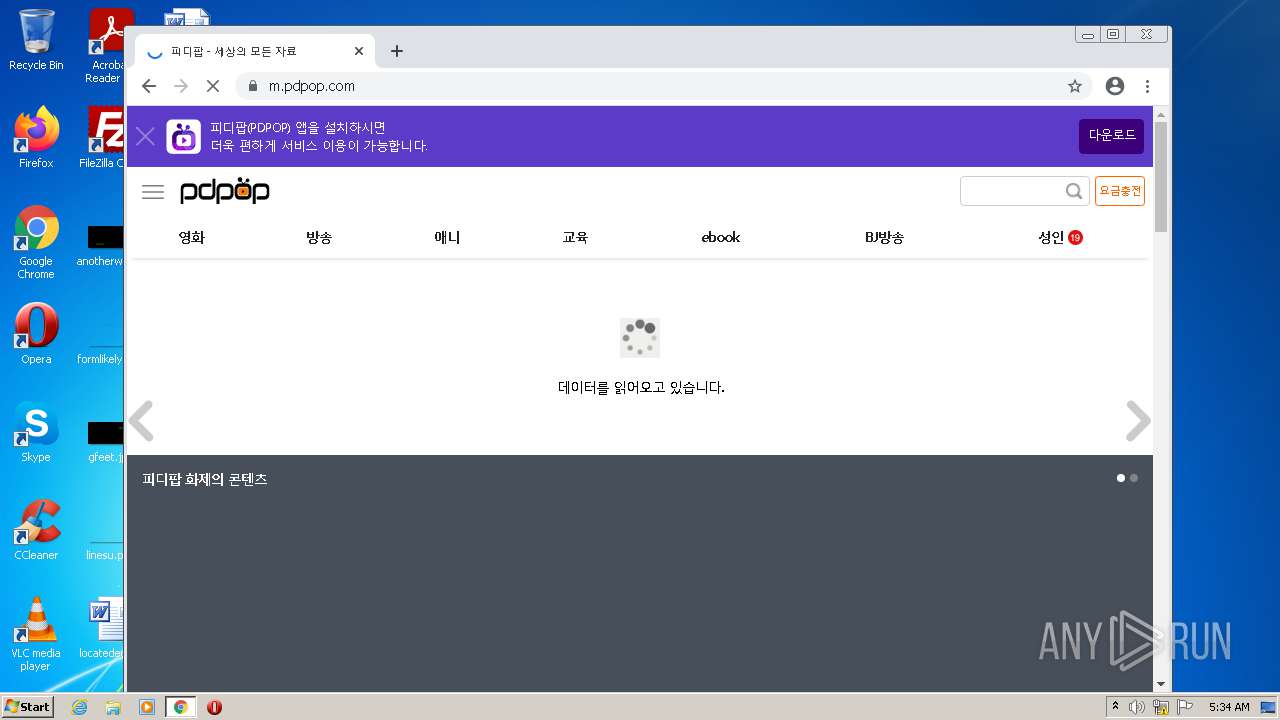Open the Windows Start menu
1280x720 pixels.
[28, 707]
